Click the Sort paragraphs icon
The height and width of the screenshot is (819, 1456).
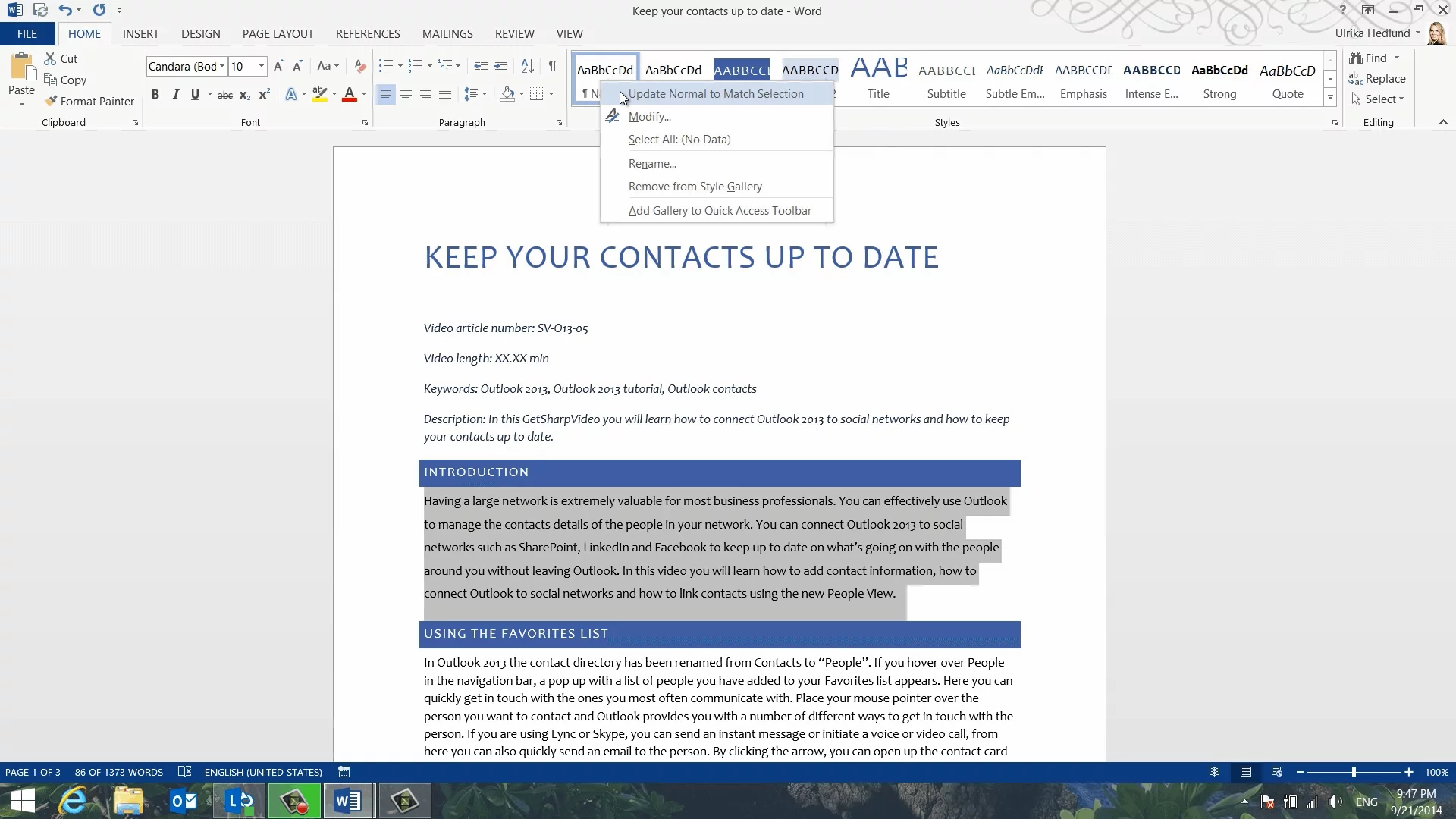coord(528,67)
